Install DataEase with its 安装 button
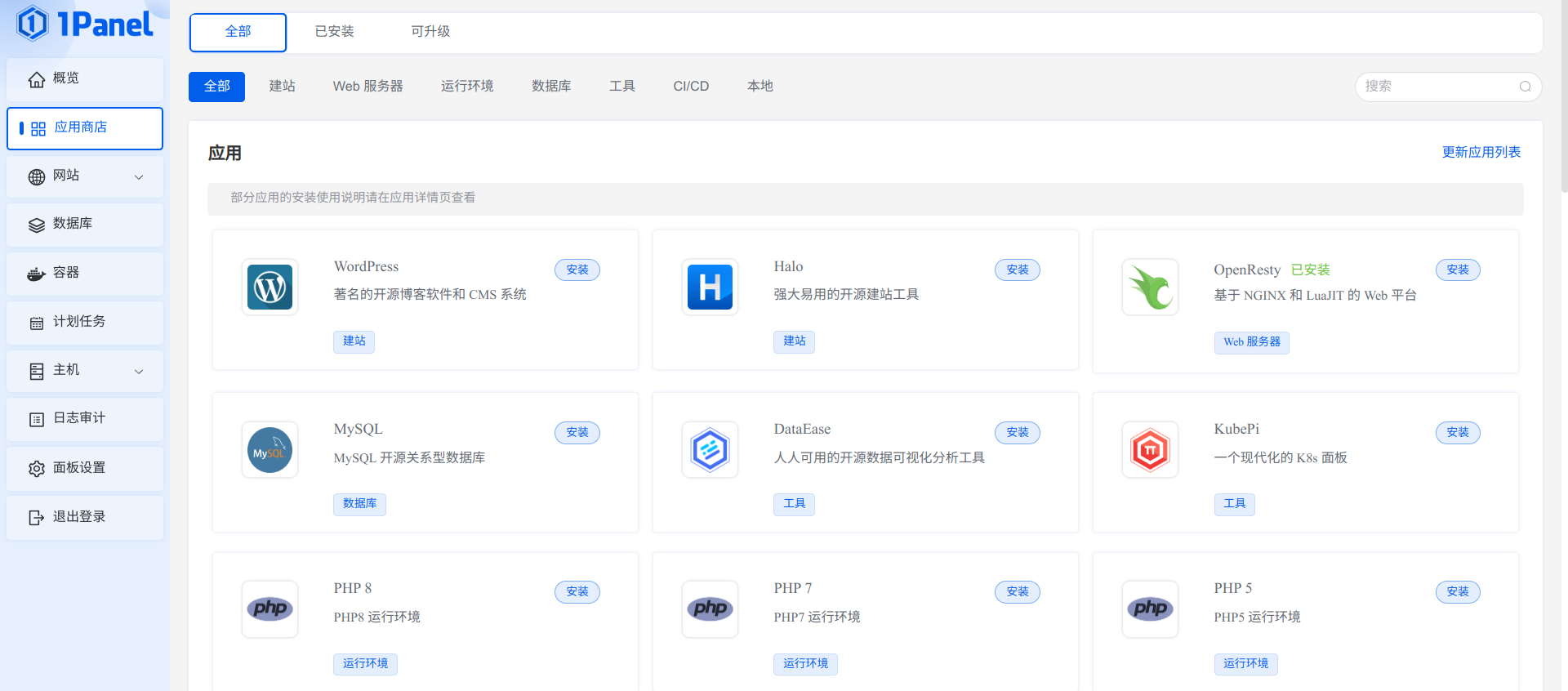The width and height of the screenshot is (1568, 691). click(1018, 433)
